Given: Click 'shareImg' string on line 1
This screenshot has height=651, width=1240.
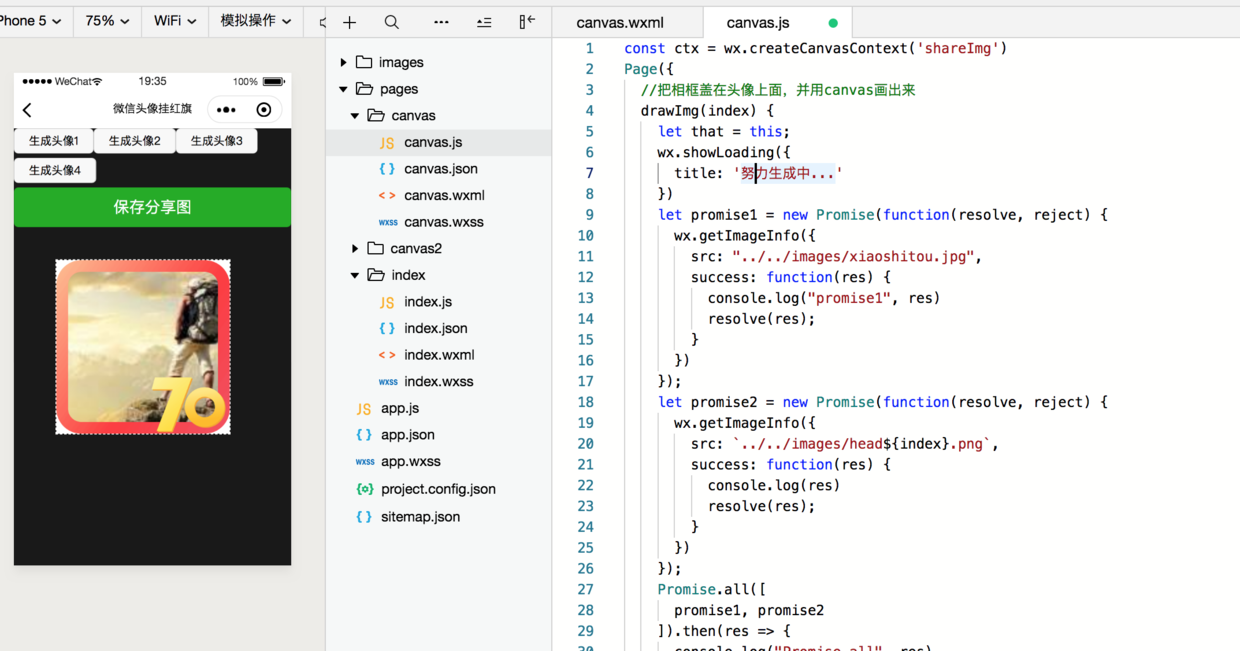Looking at the screenshot, I should coord(958,48).
